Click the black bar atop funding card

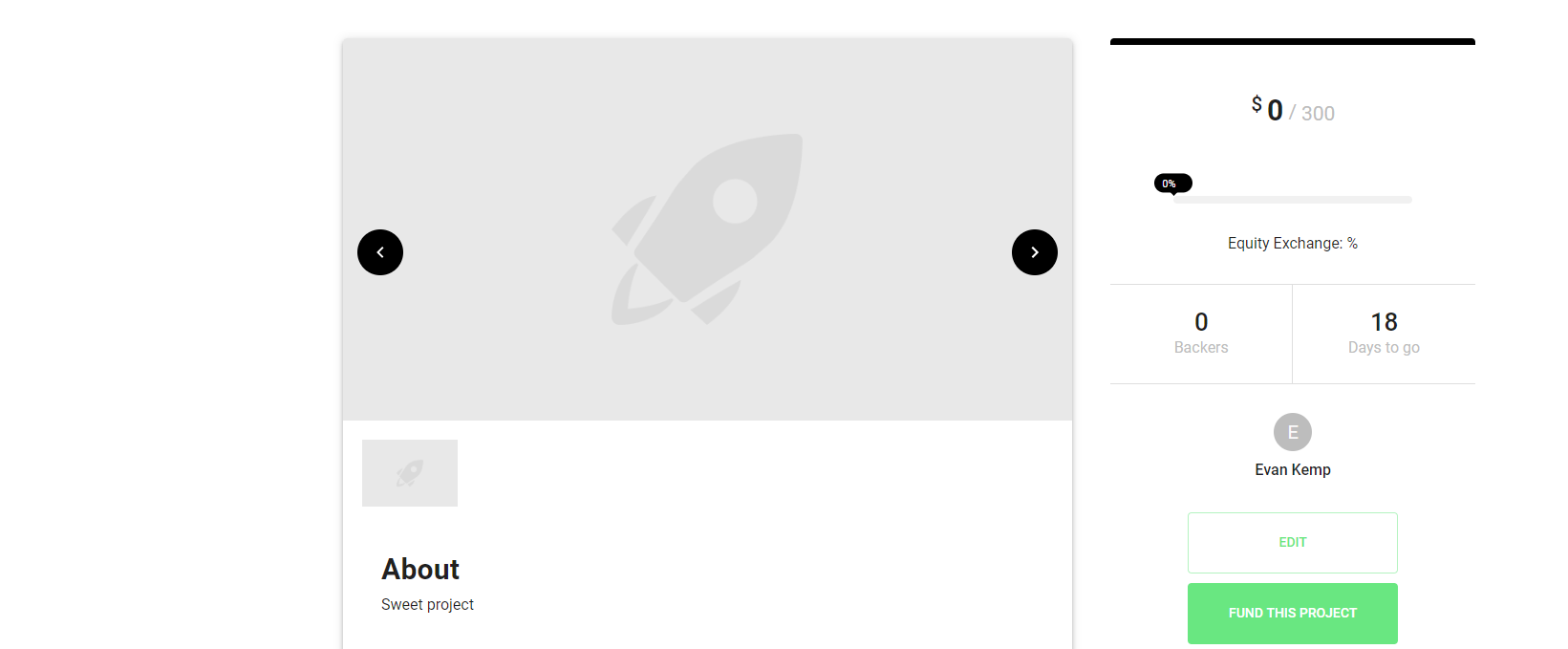pos(1293,41)
